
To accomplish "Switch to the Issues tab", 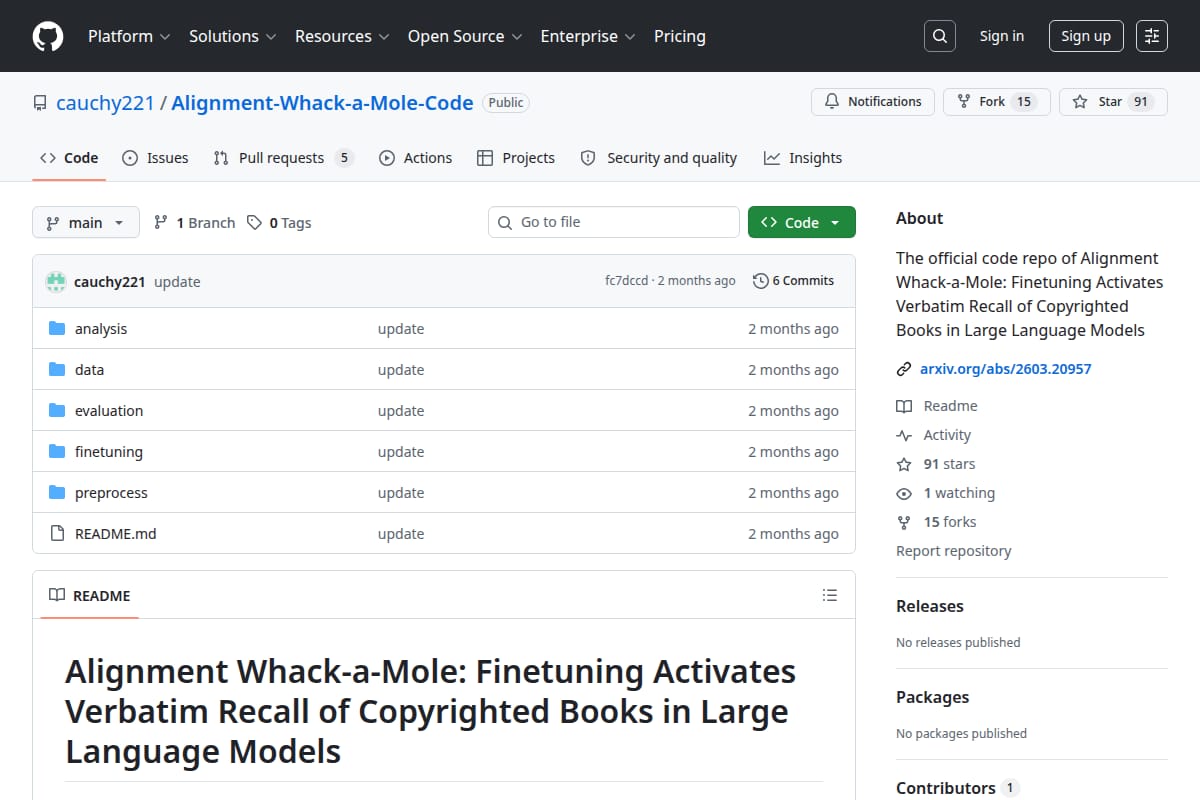I will pyautogui.click(x=155, y=158).
